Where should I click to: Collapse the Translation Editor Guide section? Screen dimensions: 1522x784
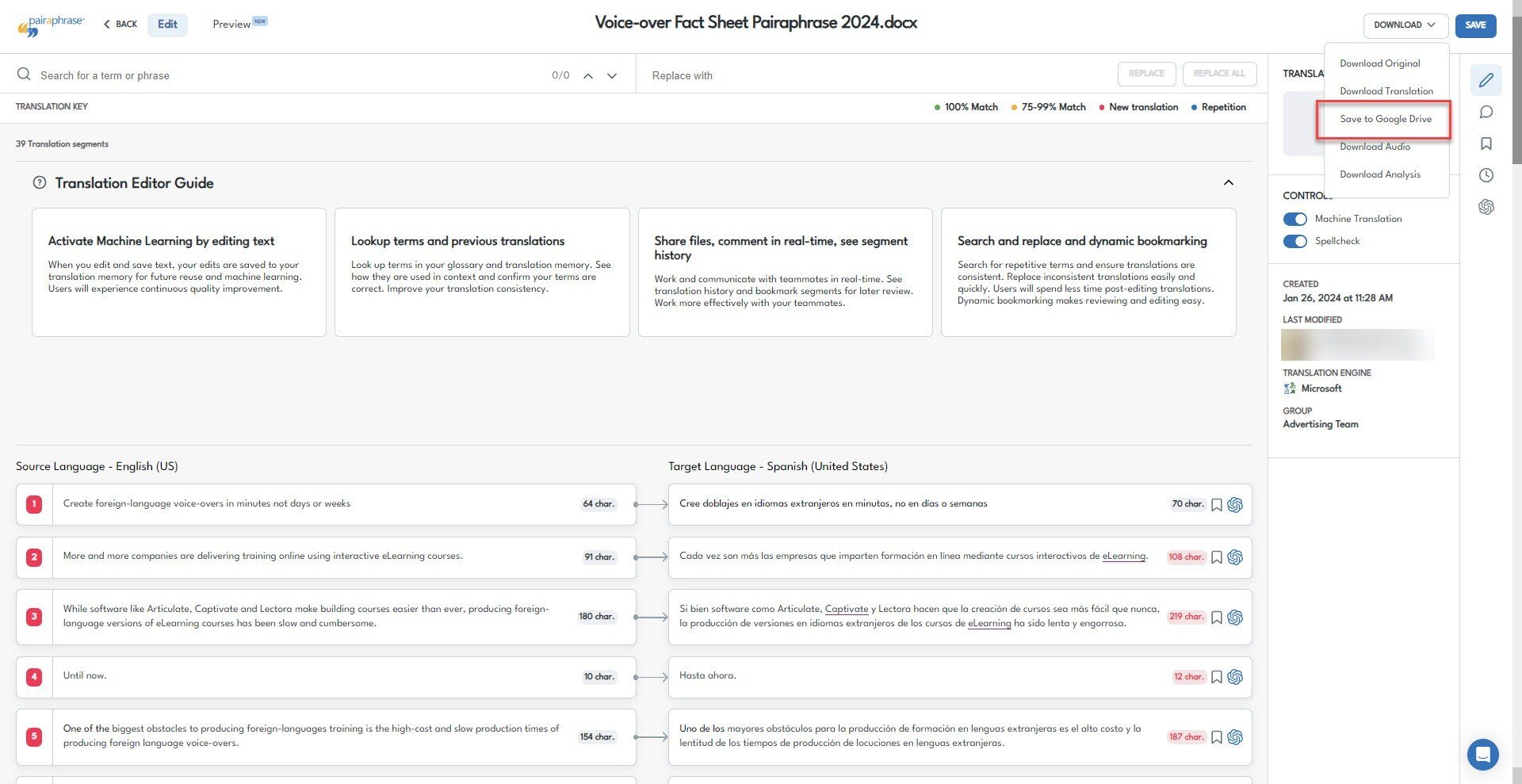[x=1228, y=182]
